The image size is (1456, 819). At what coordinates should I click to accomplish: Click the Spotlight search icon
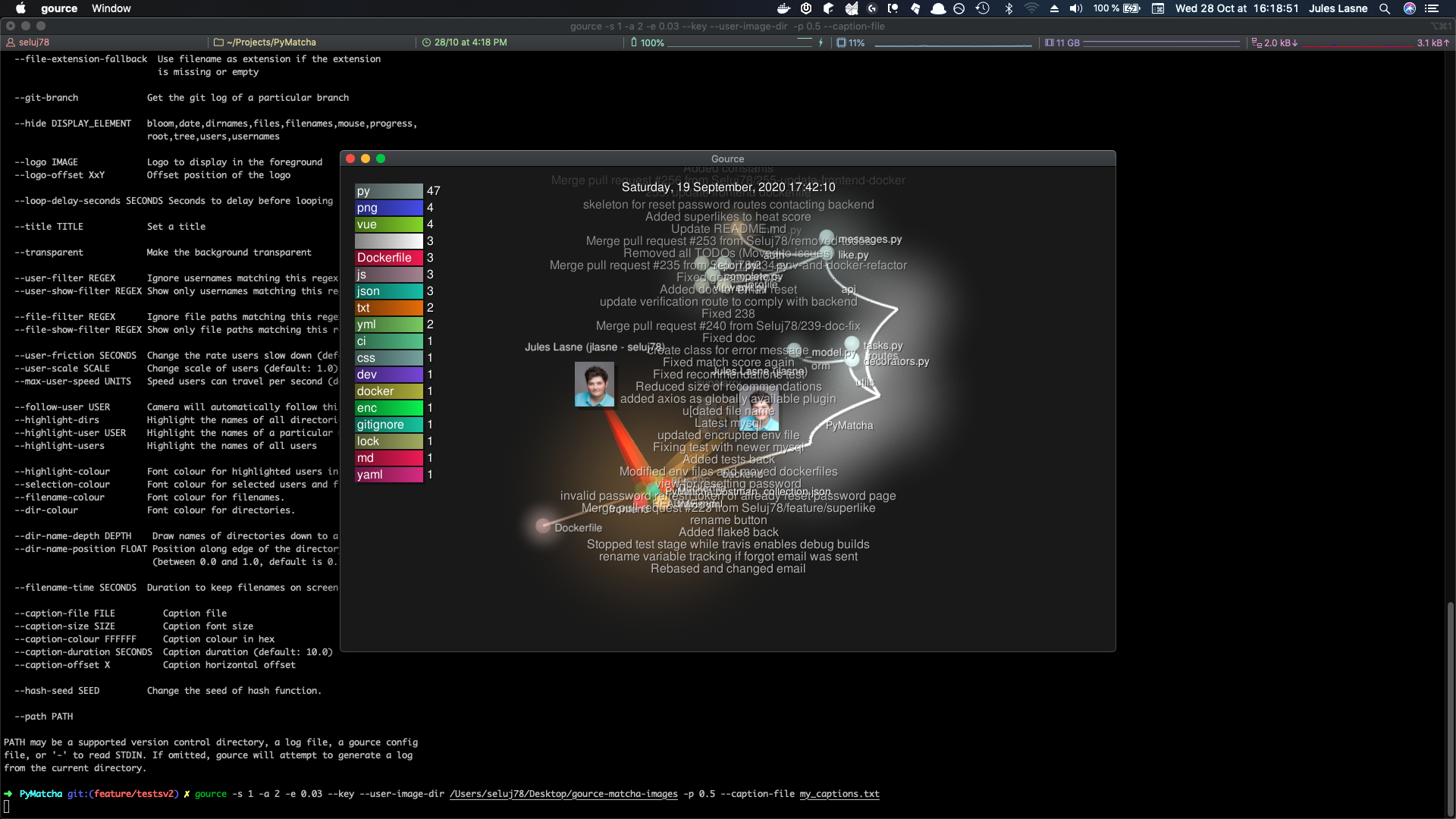tap(1385, 8)
